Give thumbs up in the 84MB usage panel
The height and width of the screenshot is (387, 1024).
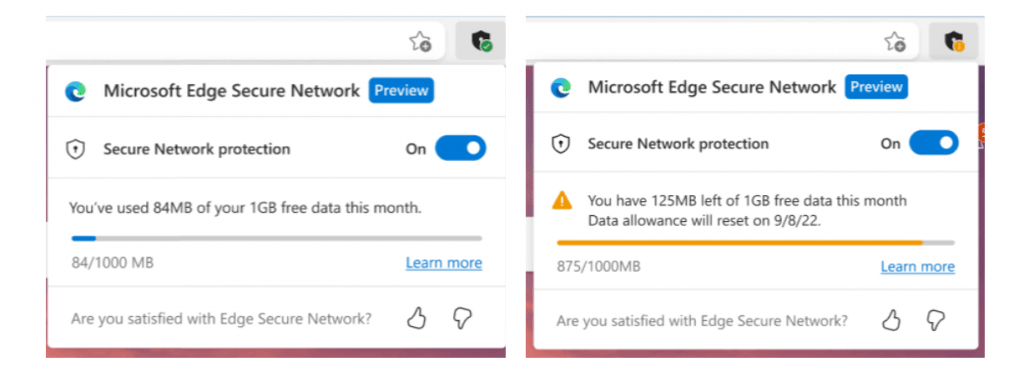pos(416,318)
